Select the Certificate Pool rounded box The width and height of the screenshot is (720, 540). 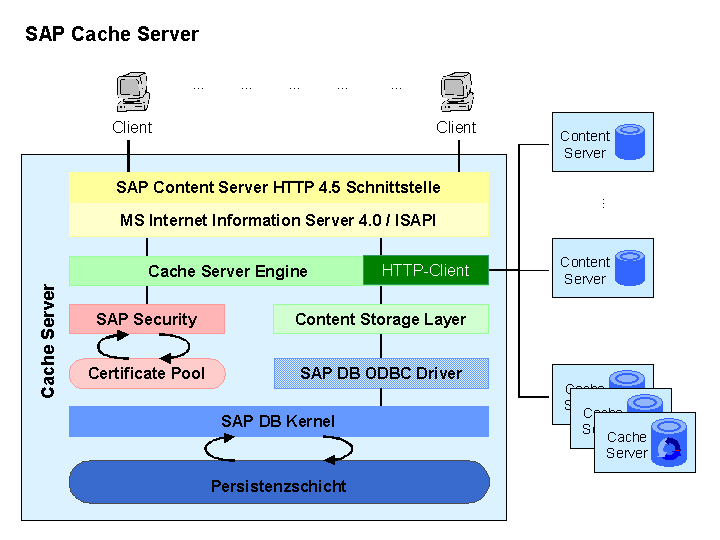point(147,373)
